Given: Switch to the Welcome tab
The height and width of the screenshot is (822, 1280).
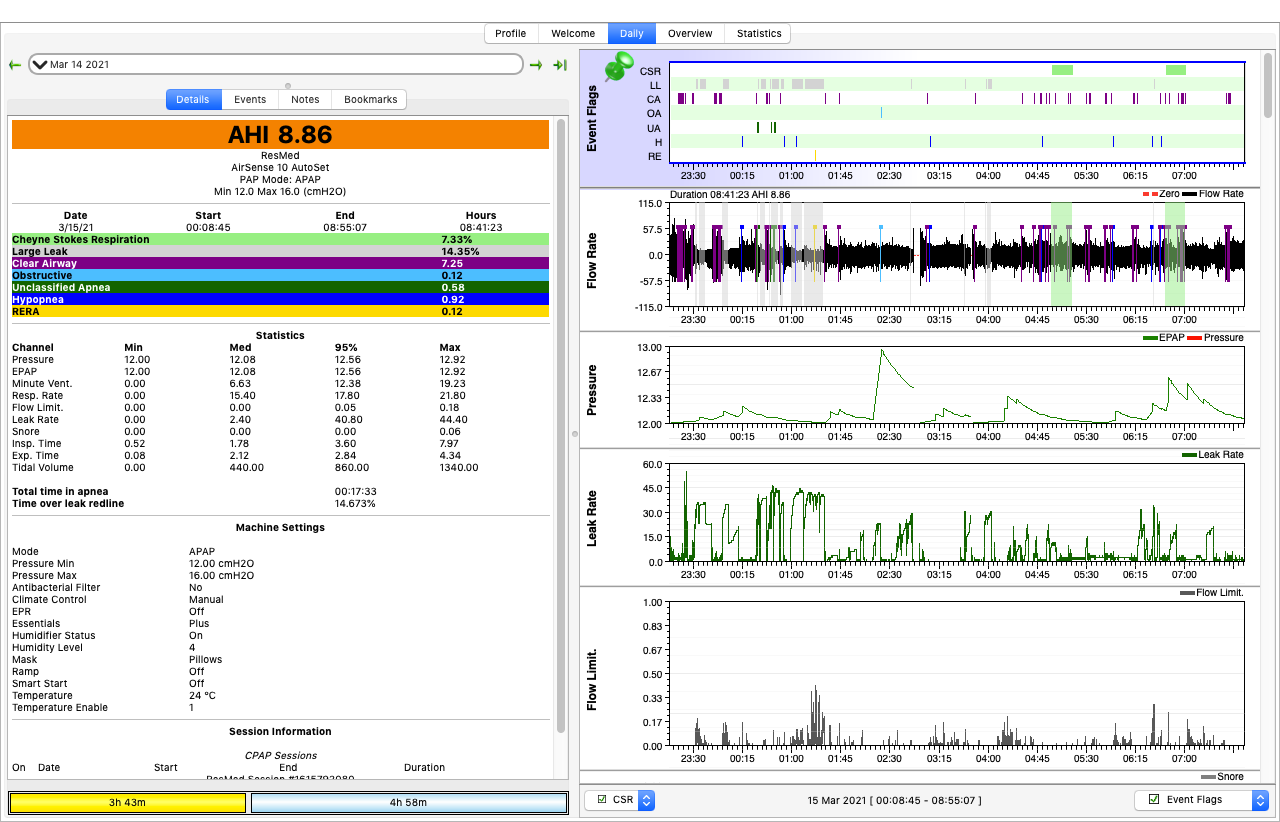Looking at the screenshot, I should [x=573, y=33].
